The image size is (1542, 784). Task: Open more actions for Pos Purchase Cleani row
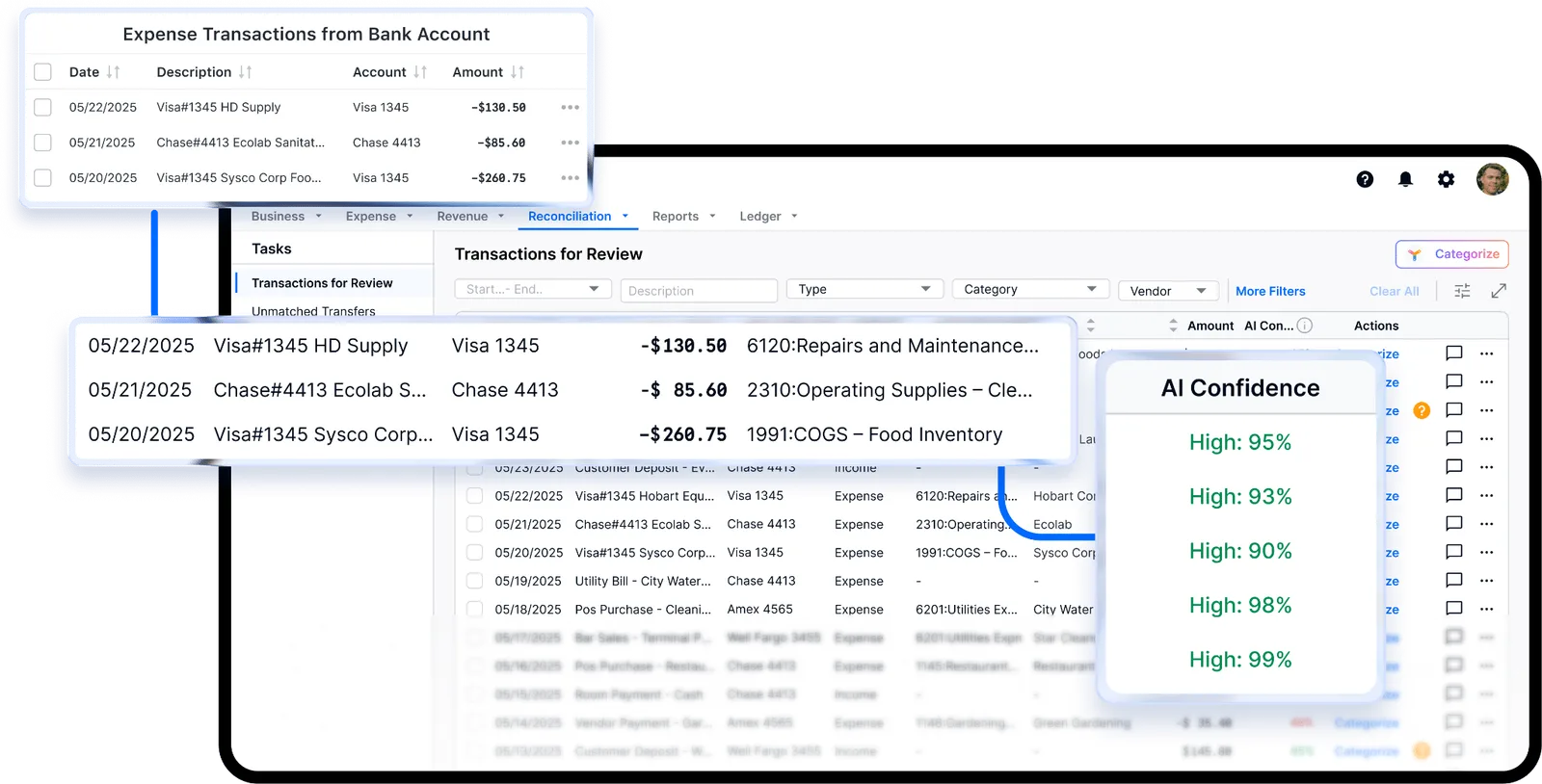tap(1487, 609)
